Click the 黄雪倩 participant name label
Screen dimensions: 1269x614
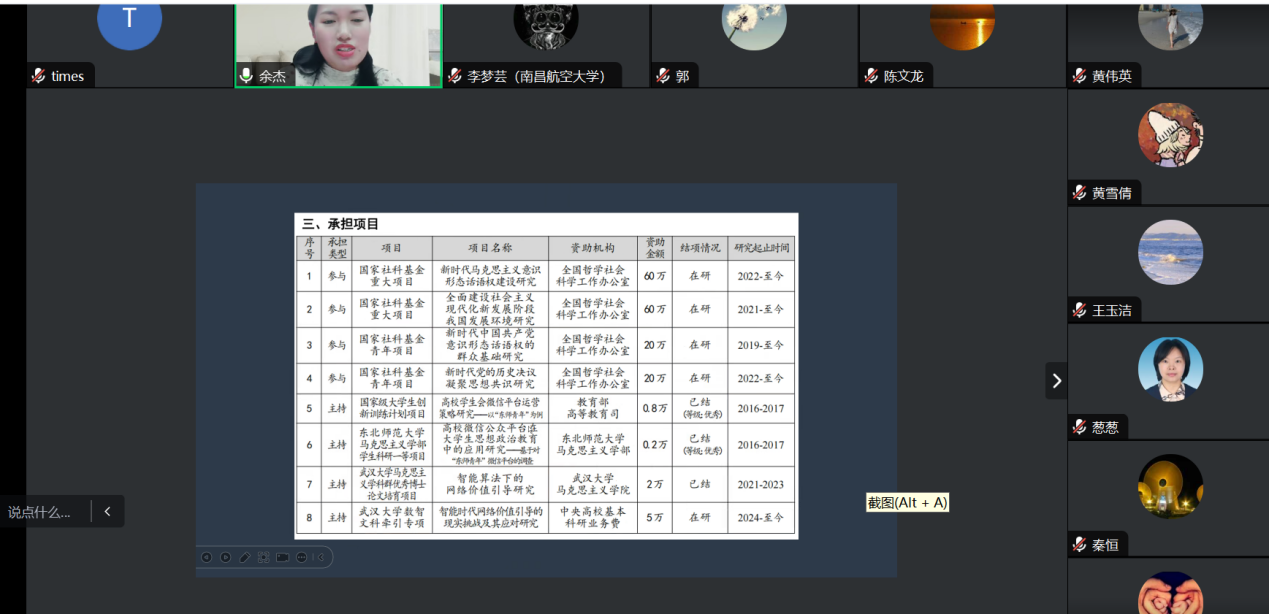(1112, 193)
